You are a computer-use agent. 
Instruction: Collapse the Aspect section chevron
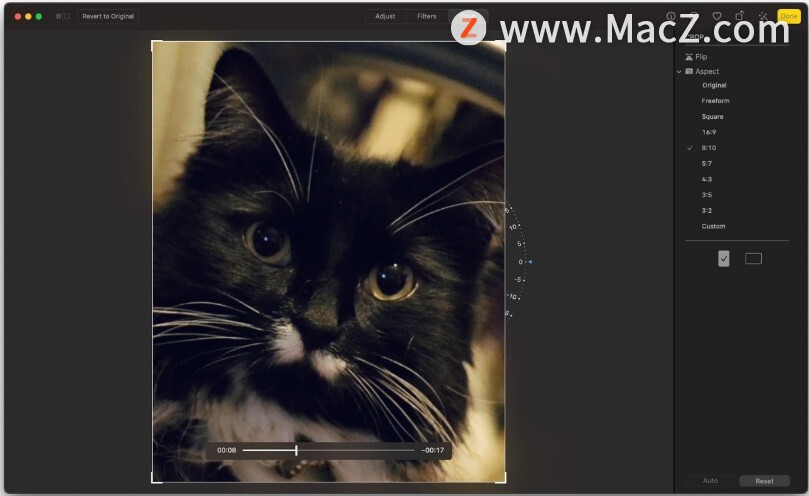(x=679, y=72)
